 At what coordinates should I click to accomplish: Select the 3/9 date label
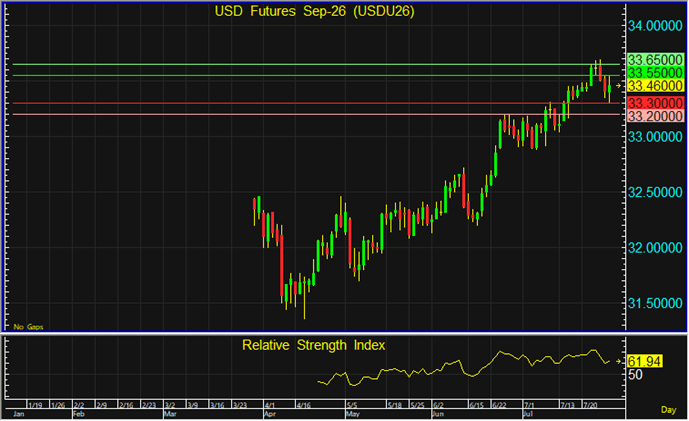point(192,405)
